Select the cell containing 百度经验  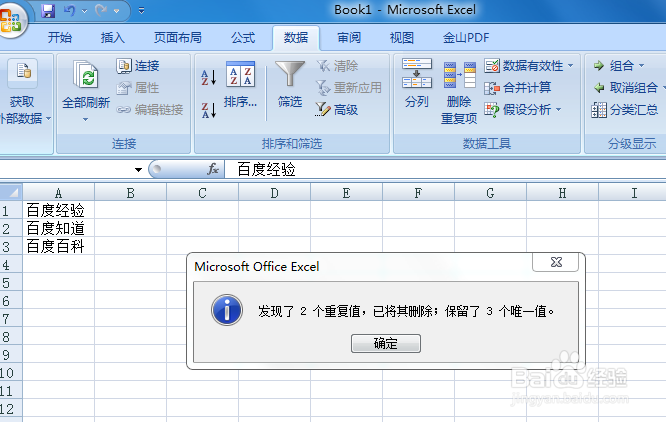(x=59, y=210)
